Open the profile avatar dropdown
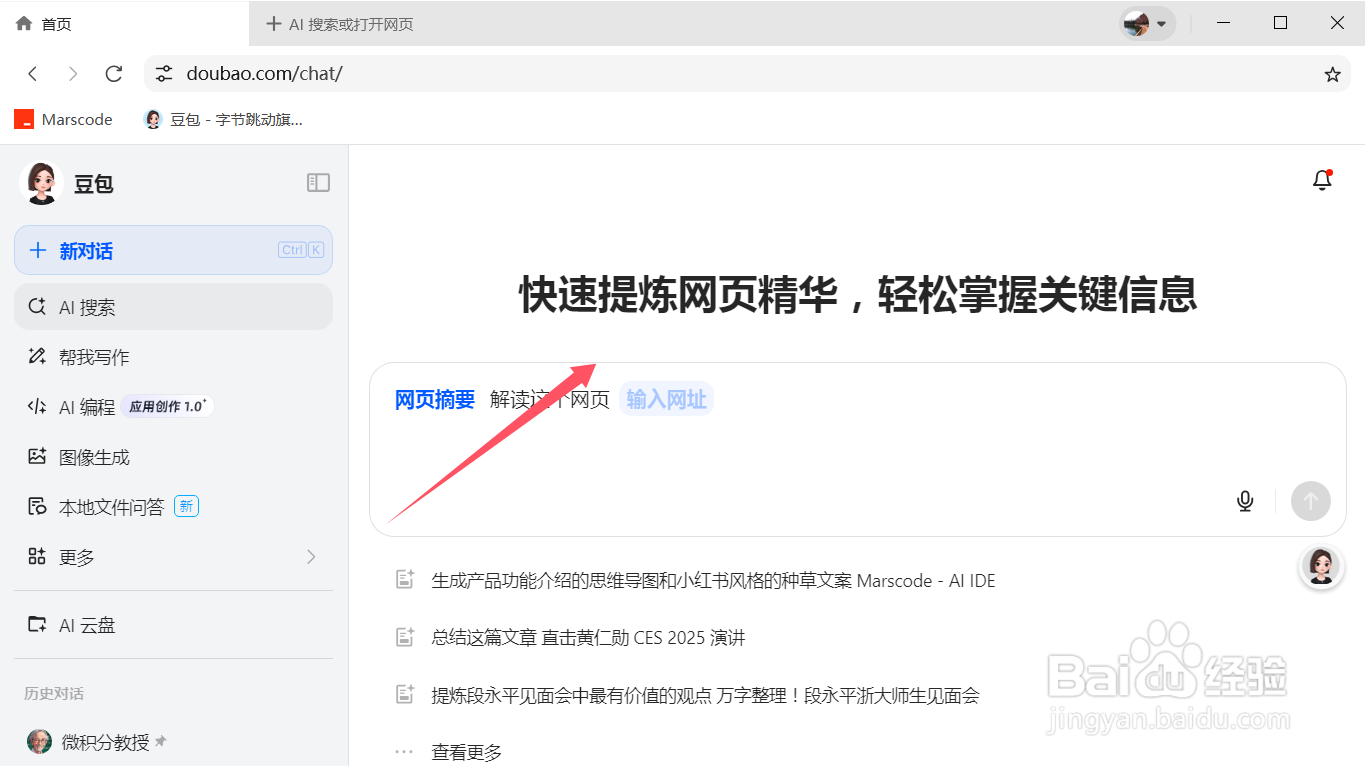Viewport: 1365px width, 766px height. 1147,23
